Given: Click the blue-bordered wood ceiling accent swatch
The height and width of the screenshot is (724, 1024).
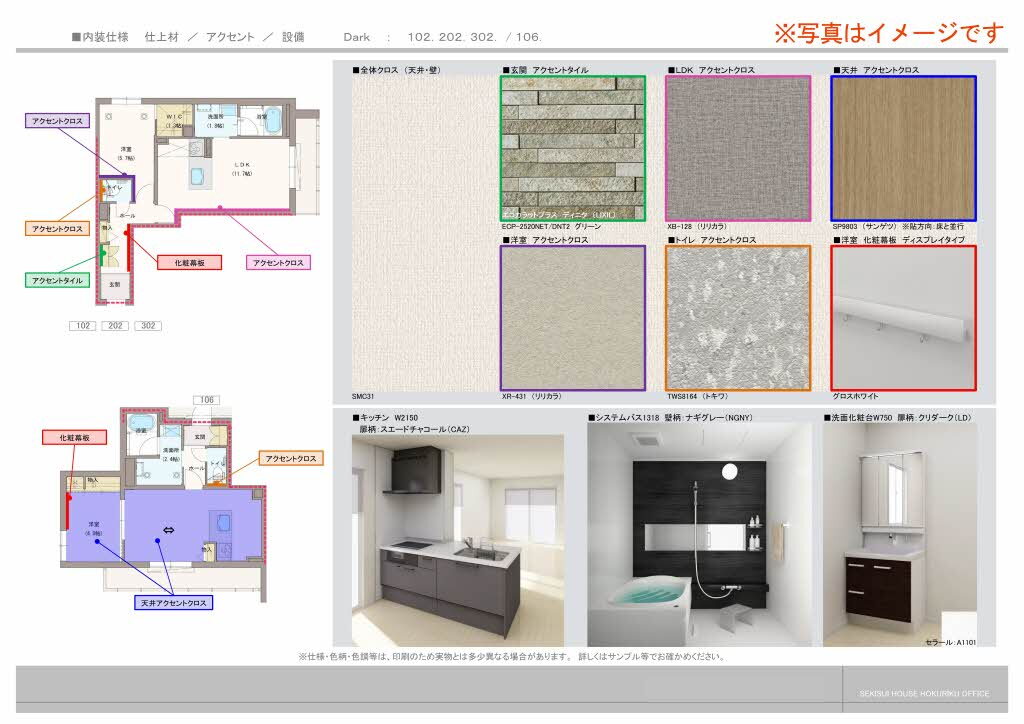Looking at the screenshot, I should [x=903, y=148].
